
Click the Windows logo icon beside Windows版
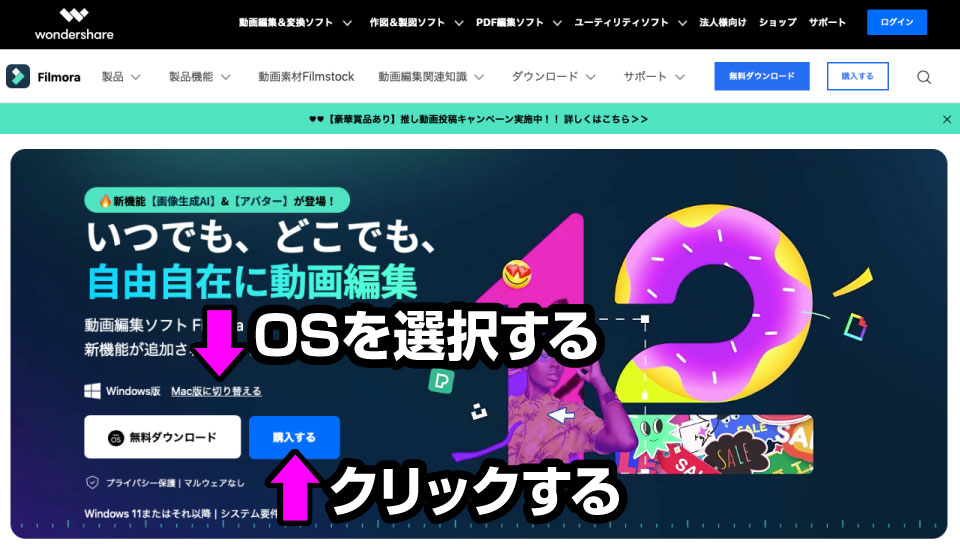click(x=92, y=391)
